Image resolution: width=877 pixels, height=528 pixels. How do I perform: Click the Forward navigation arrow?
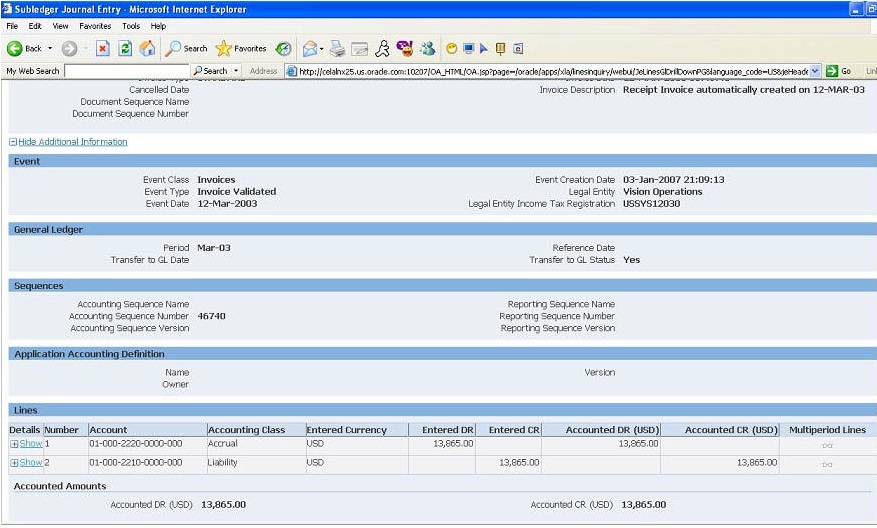(69, 49)
